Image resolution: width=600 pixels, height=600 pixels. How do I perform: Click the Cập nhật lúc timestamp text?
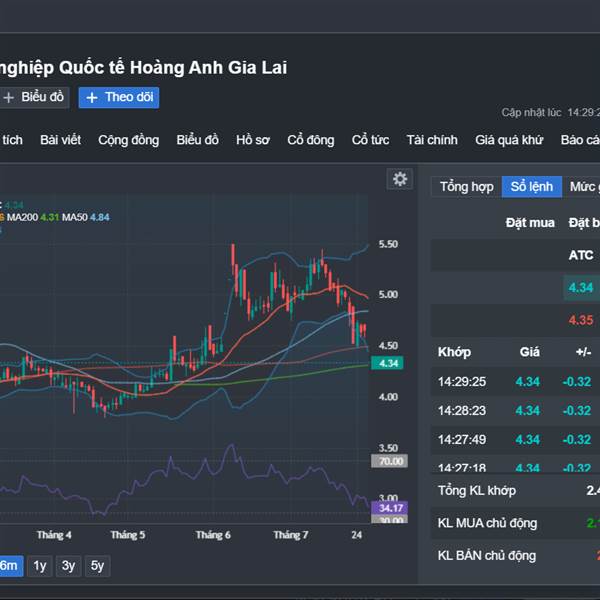[551, 112]
